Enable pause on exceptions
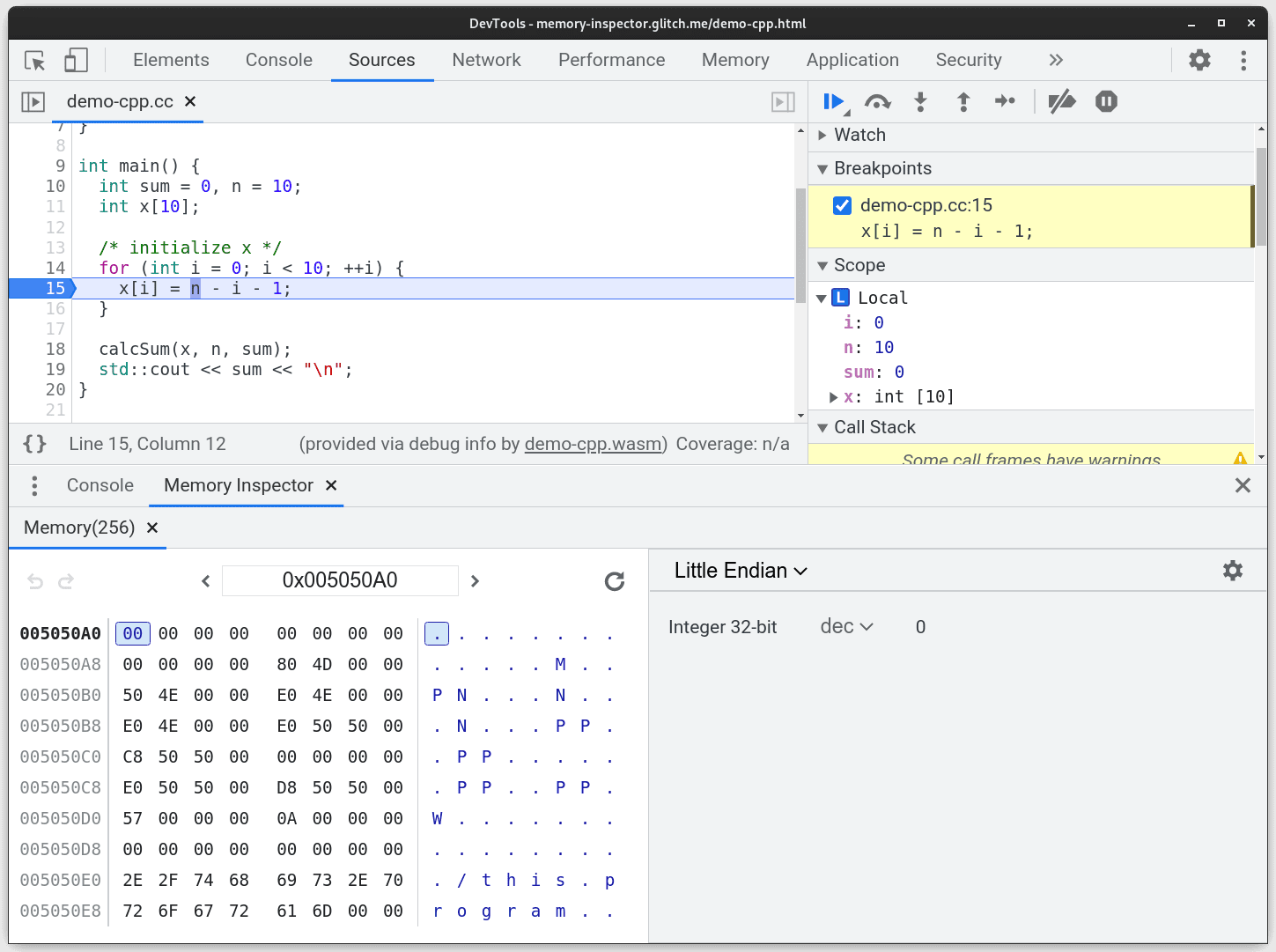 1105,101
